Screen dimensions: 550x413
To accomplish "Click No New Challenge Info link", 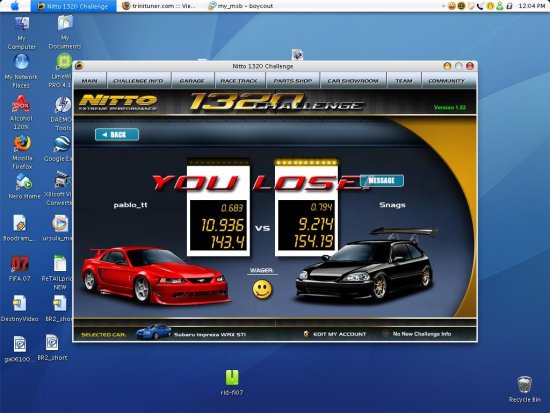I will pos(422,334).
